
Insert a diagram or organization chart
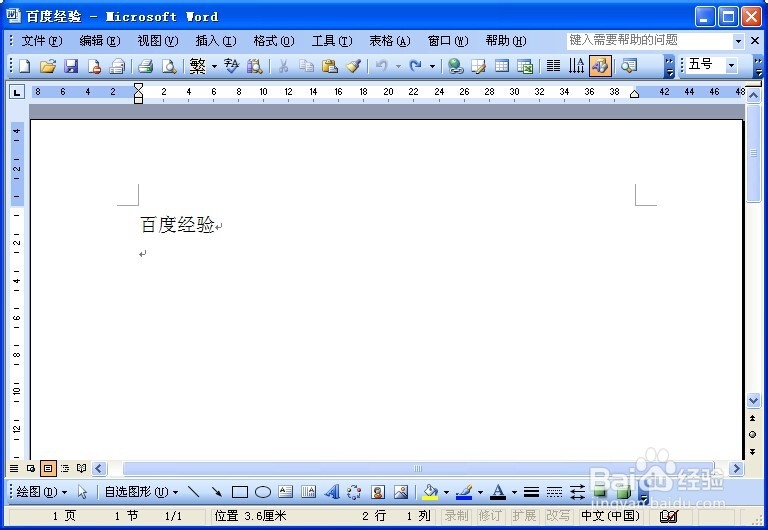pos(354,491)
